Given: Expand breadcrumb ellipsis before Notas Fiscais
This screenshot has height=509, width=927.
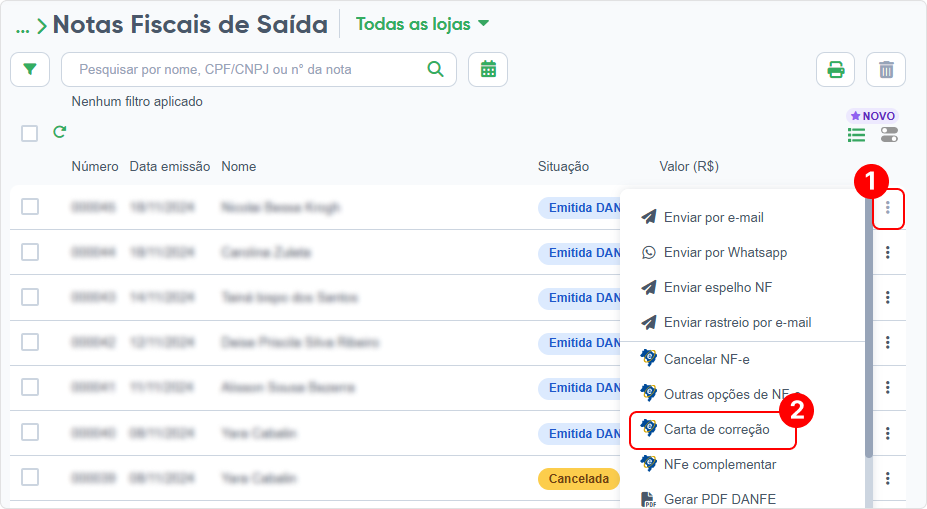Looking at the screenshot, I should coord(22,27).
